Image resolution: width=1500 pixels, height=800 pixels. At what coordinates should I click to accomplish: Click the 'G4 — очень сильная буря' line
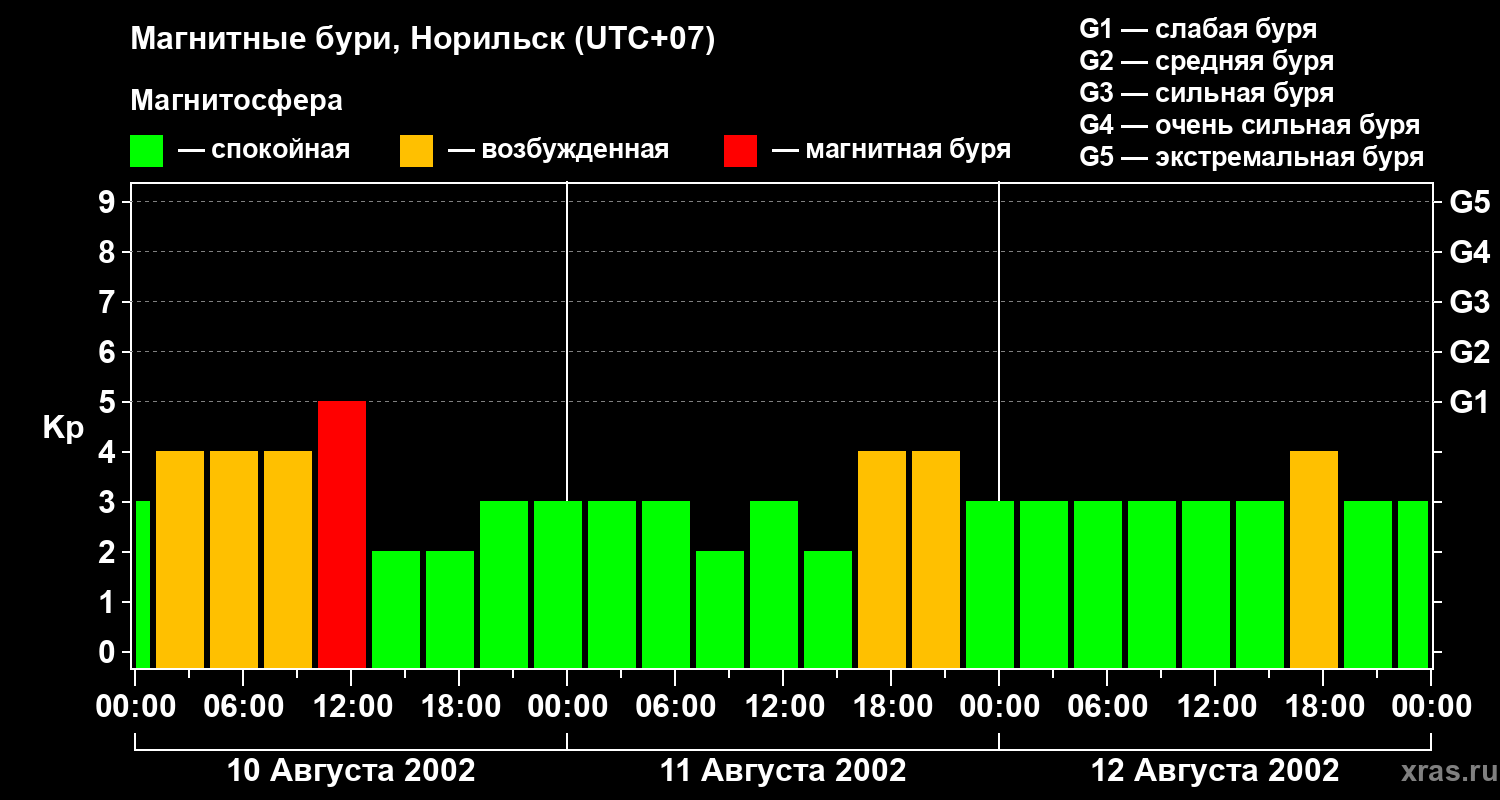(1250, 125)
